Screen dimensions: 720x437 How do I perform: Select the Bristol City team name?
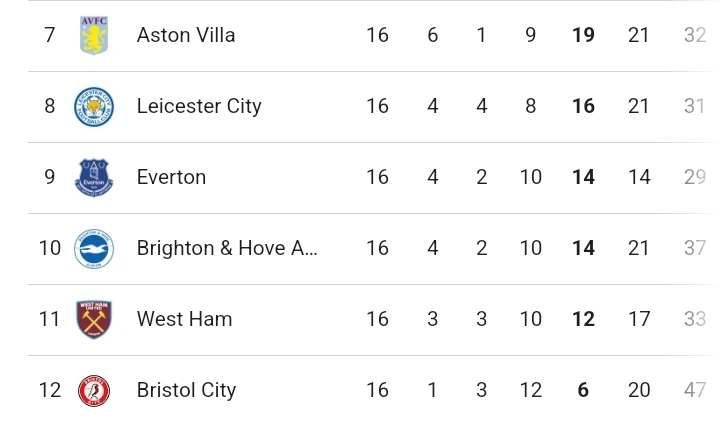pyautogui.click(x=186, y=390)
